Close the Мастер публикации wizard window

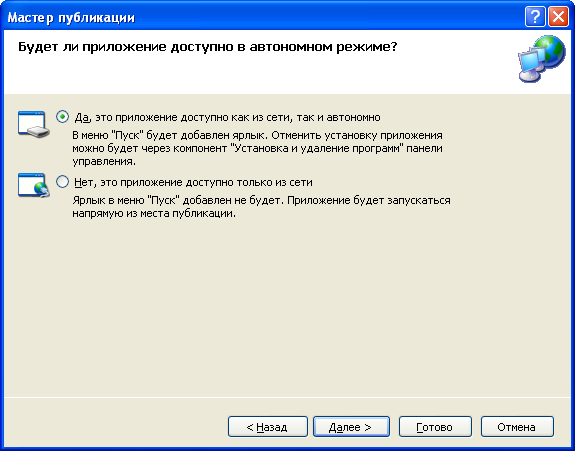tap(558, 17)
